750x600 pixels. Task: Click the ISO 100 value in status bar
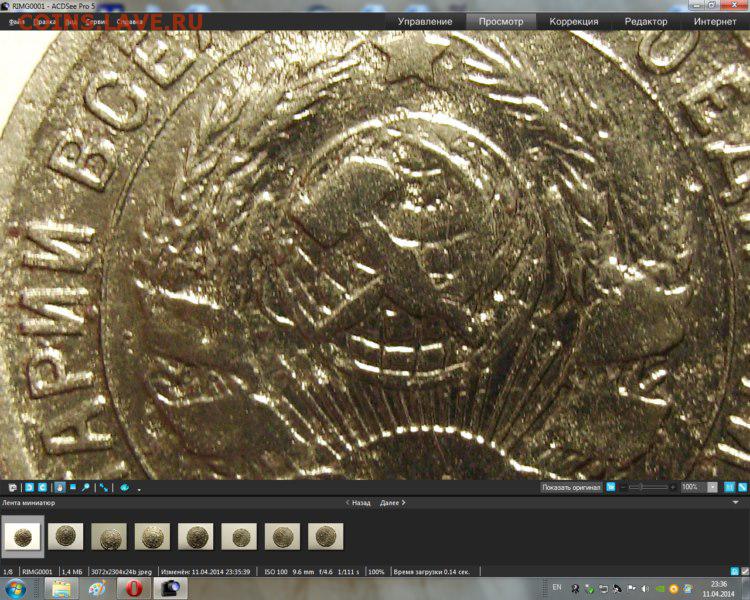pyautogui.click(x=276, y=572)
